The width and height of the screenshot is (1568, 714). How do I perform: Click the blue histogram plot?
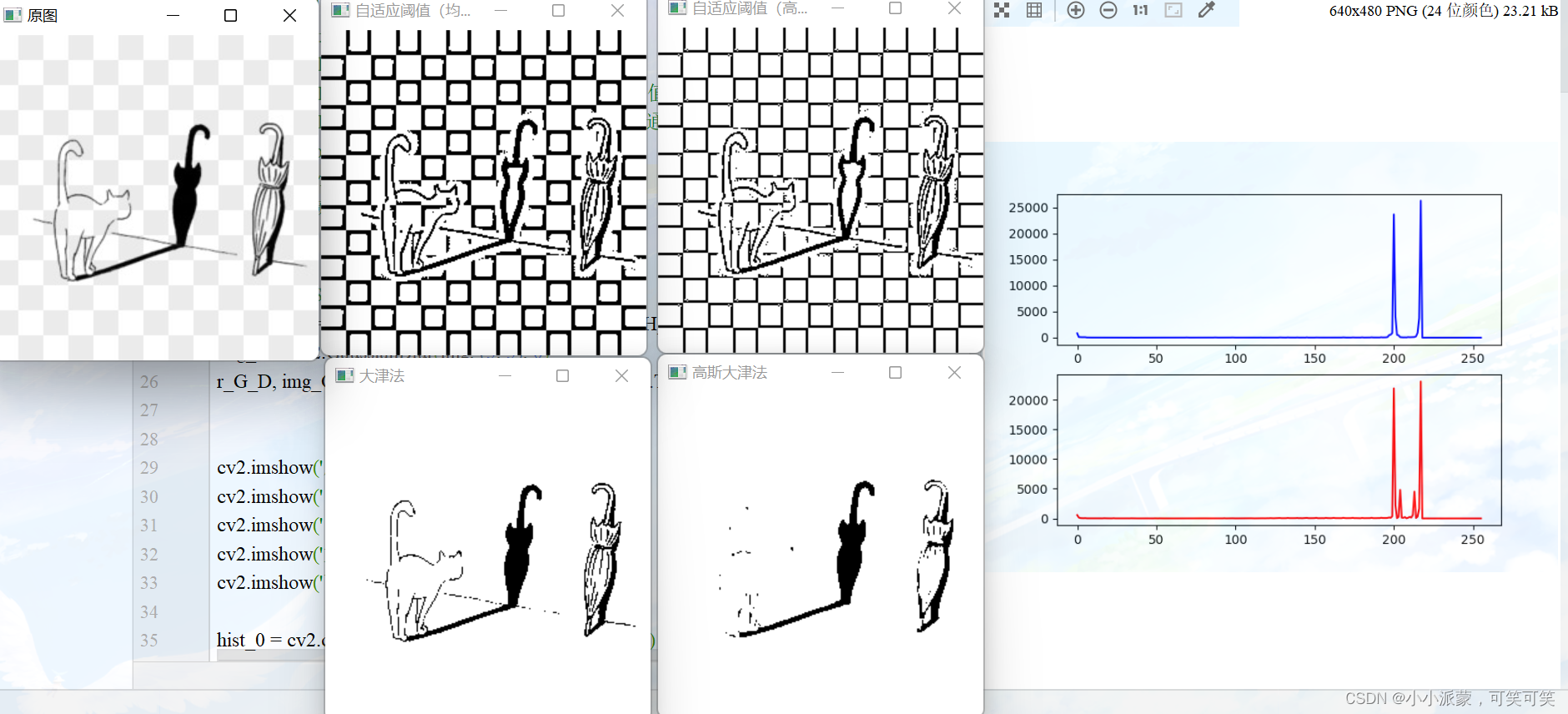(1279, 269)
